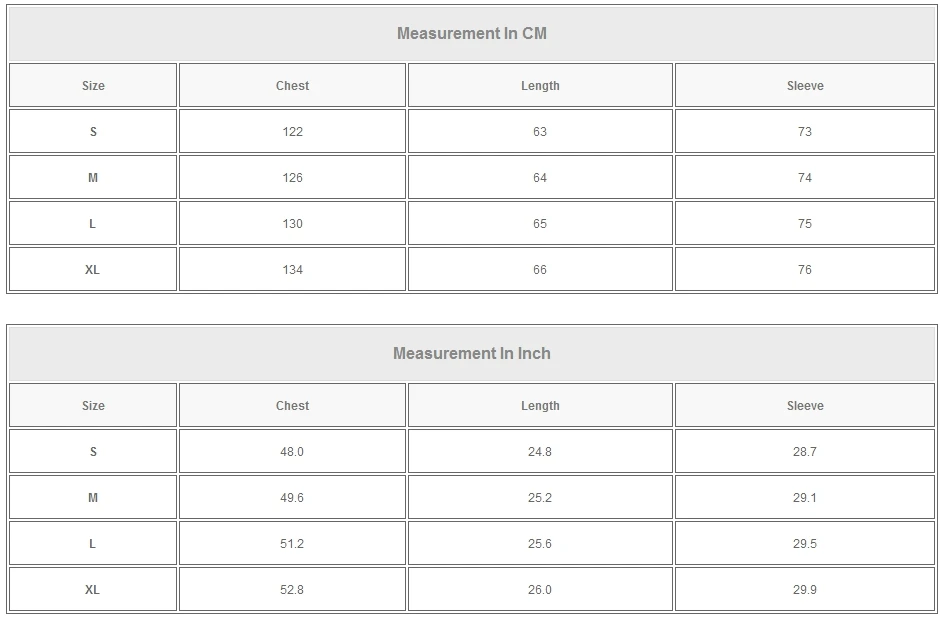Click size S row label in CM table
Screen dimensions: 943x618
(x=93, y=132)
